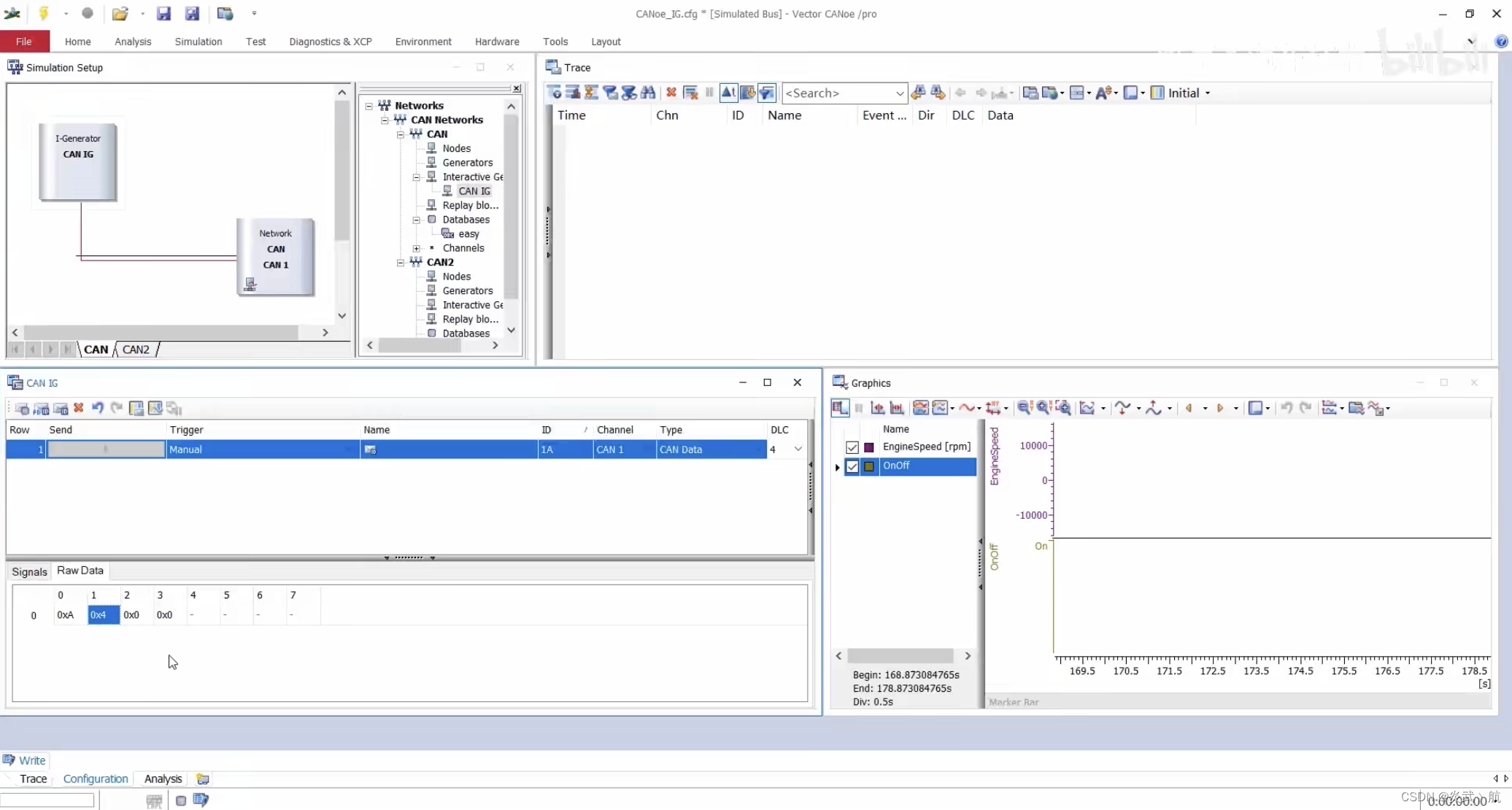This screenshot has width=1512, height=810.
Task: Click the red X clear Trace icon
Action: pyautogui.click(x=671, y=93)
